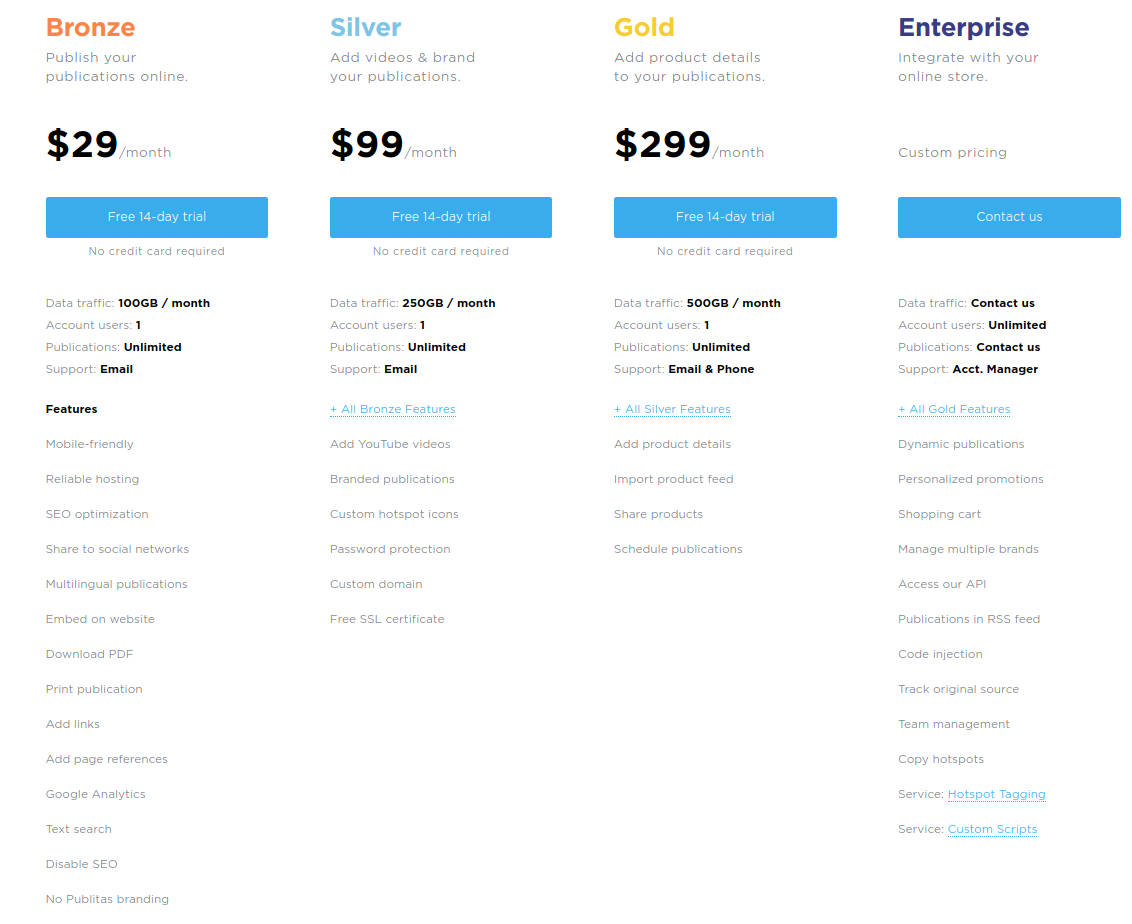Click the Free SSL certificate feature

tap(387, 619)
